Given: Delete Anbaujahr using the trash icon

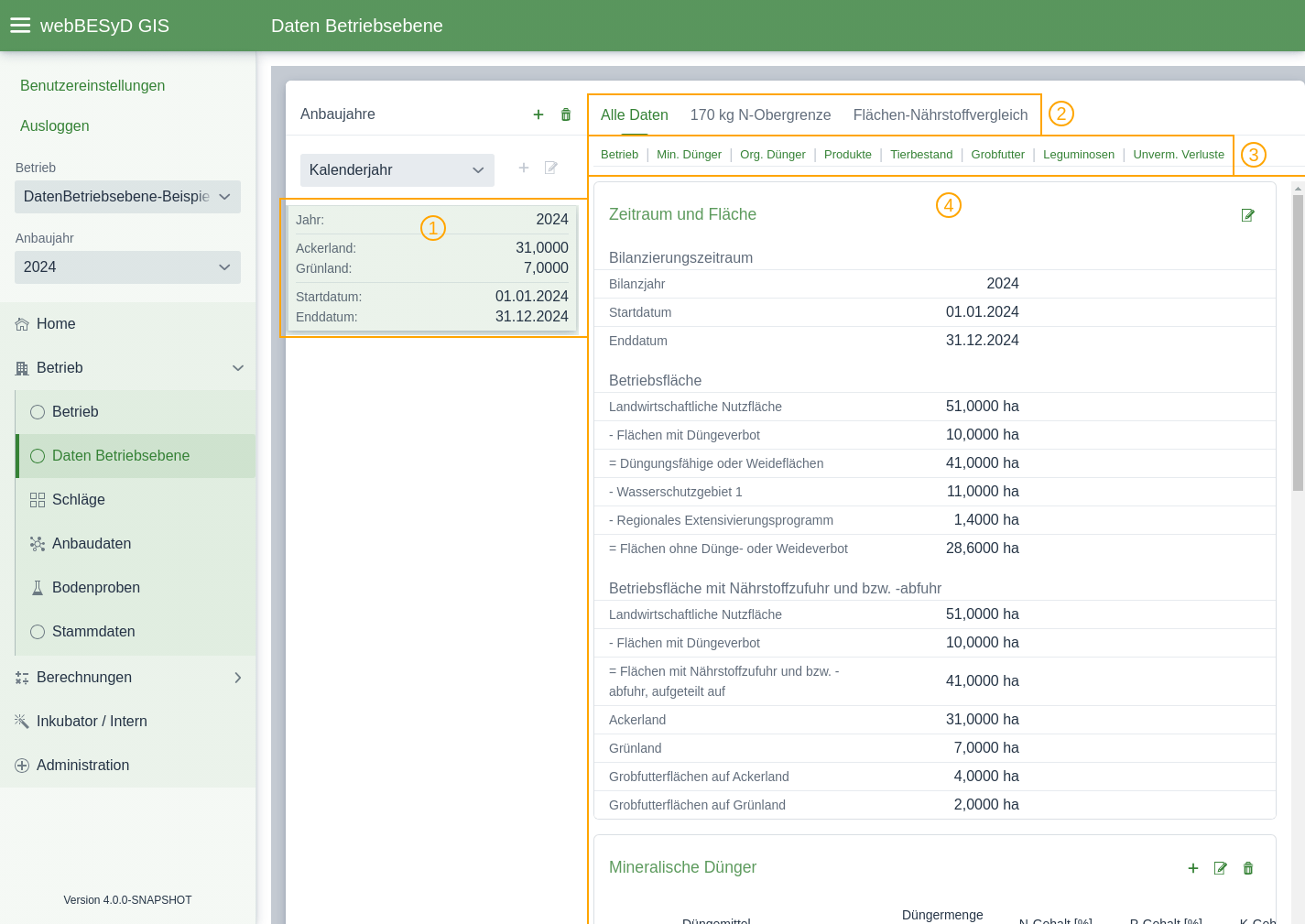Looking at the screenshot, I should [566, 114].
